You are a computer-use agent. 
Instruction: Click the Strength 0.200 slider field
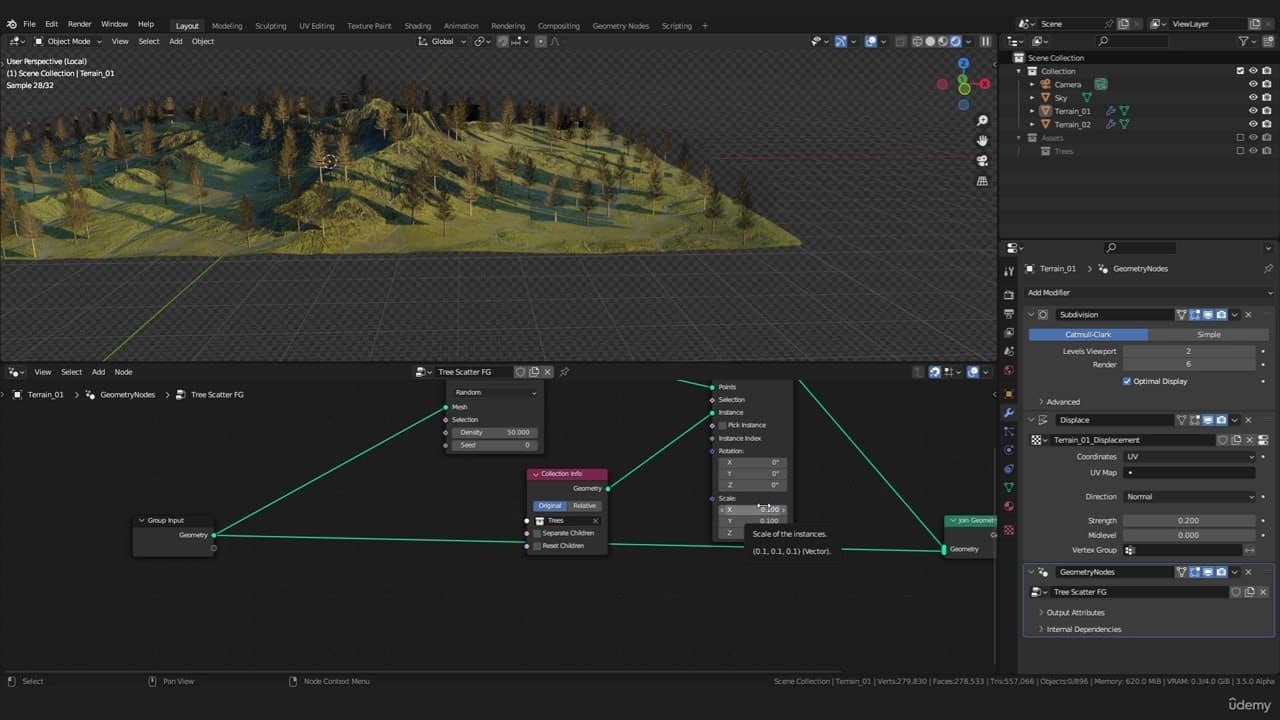pyautogui.click(x=1189, y=521)
